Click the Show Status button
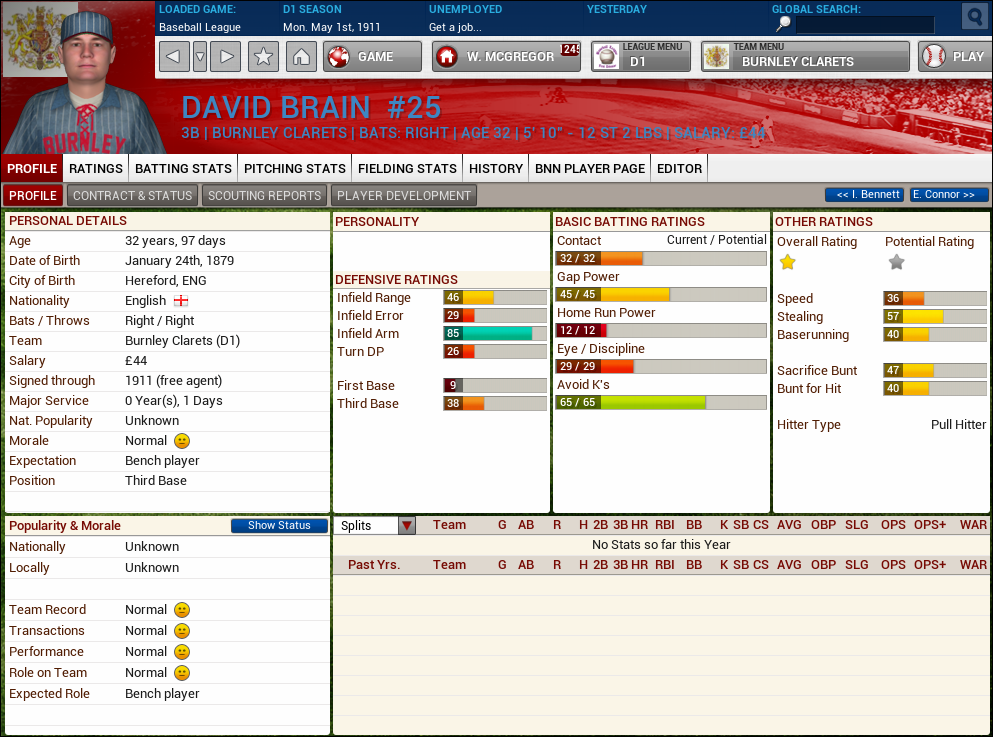Screen dimensions: 993x737 pos(279,526)
